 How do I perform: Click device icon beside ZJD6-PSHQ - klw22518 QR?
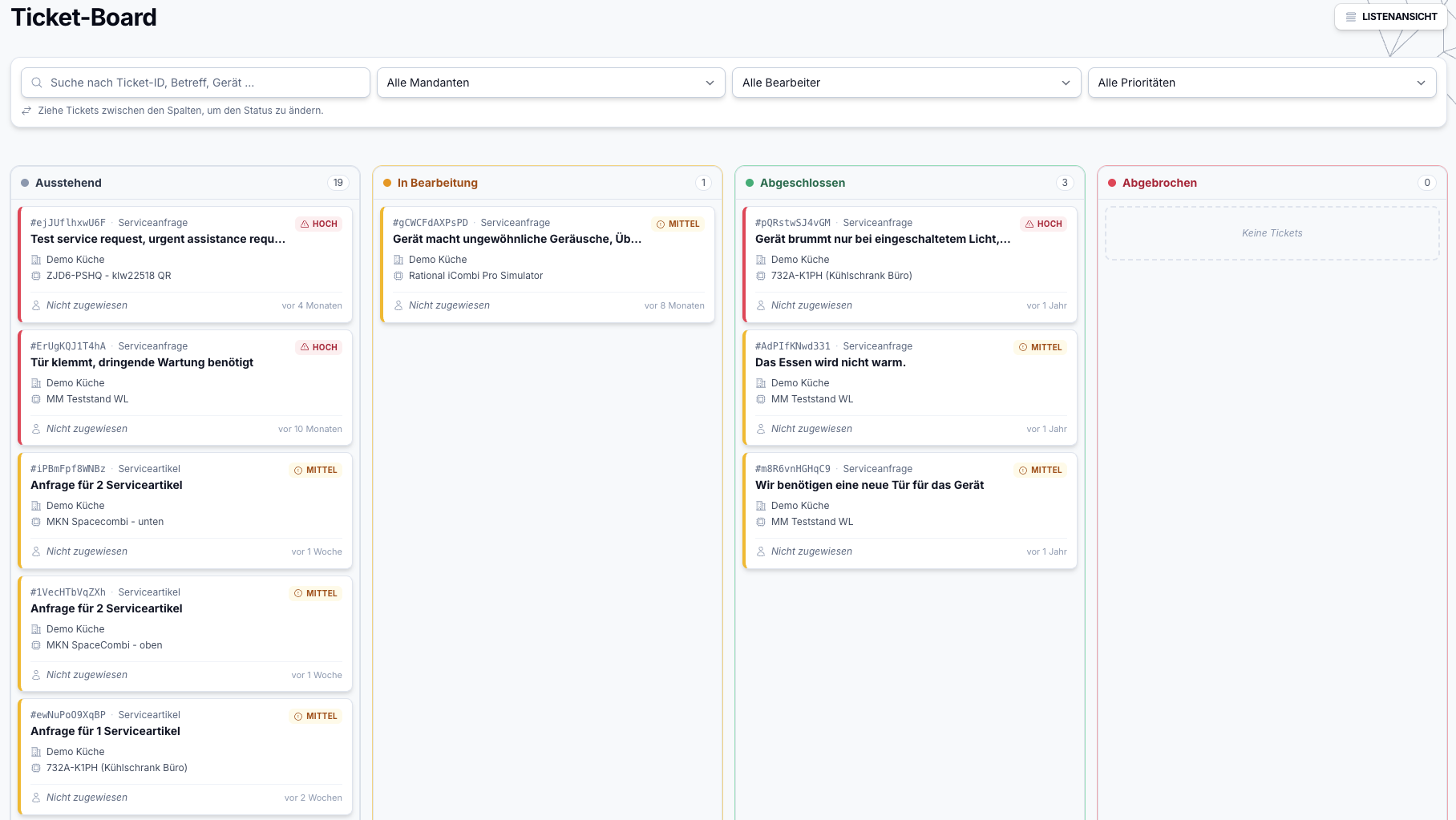pyautogui.click(x=36, y=276)
